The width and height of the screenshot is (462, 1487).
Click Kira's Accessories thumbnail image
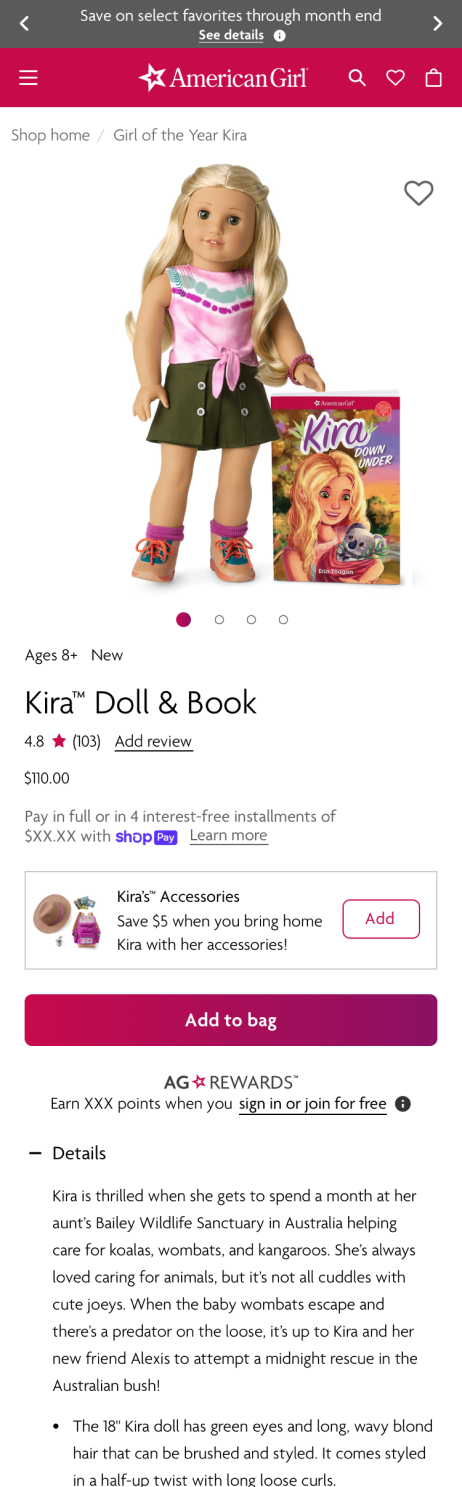[x=68, y=921]
